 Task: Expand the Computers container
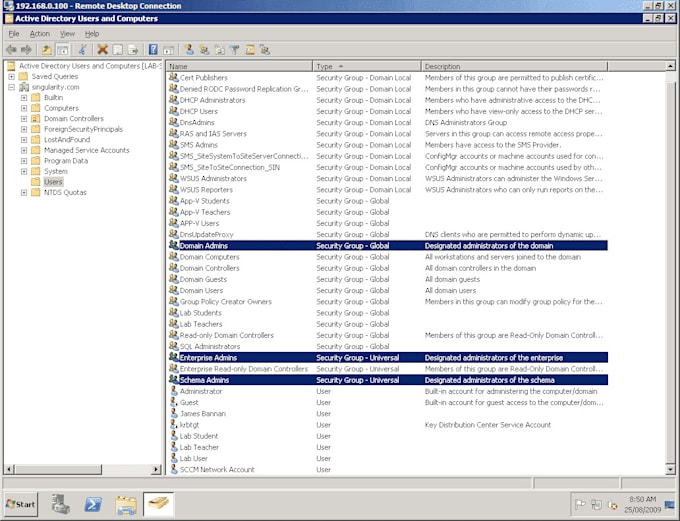24,108
